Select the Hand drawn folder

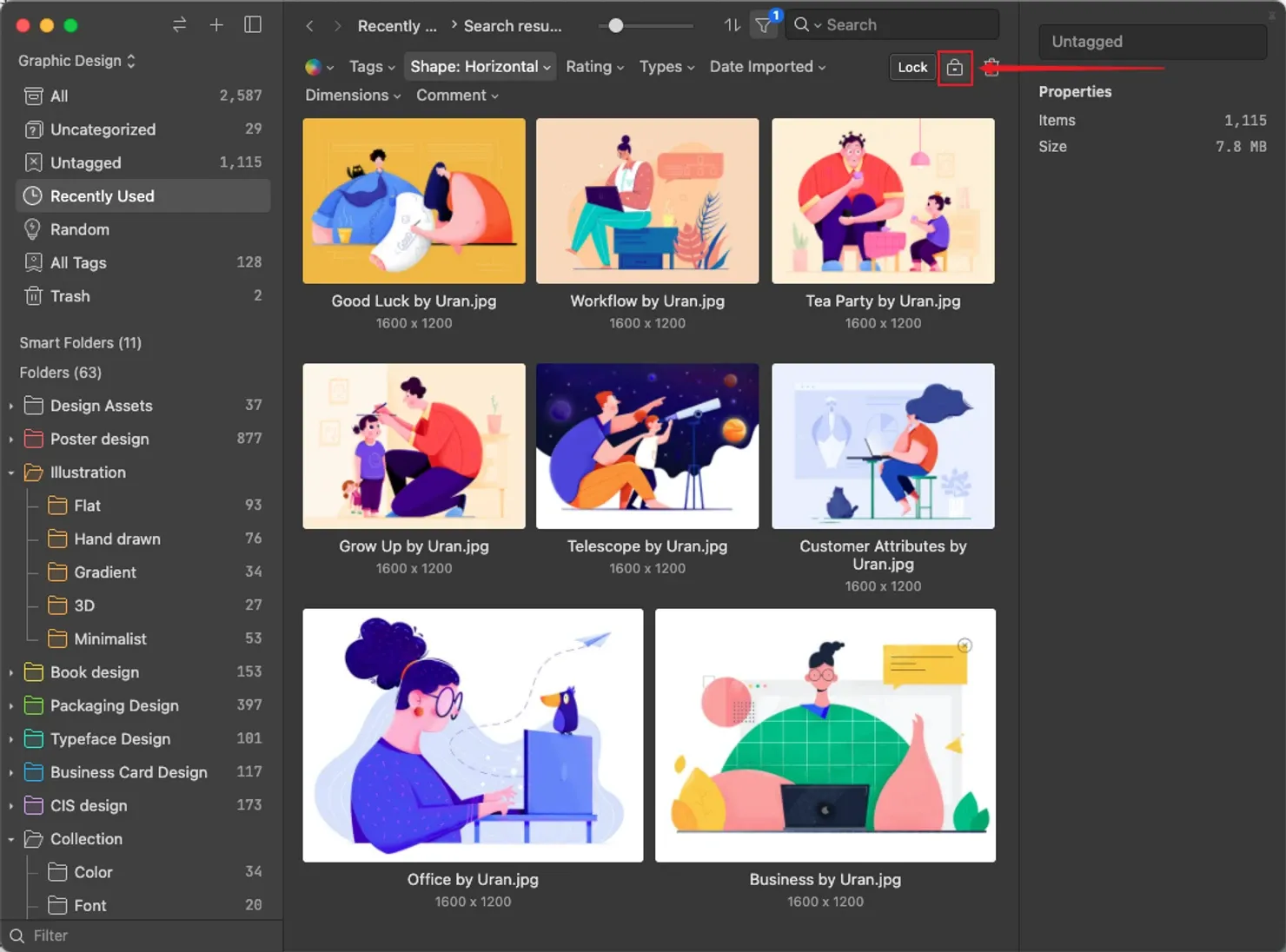click(156, 539)
